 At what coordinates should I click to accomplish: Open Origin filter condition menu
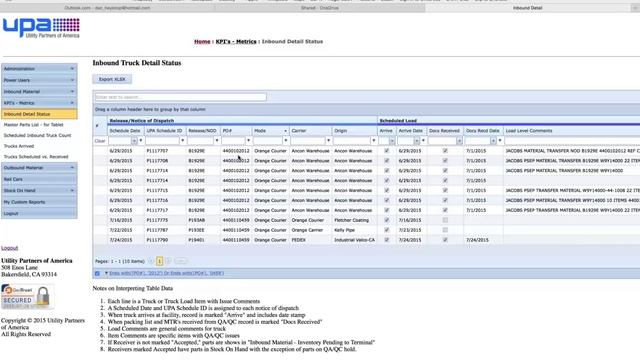373,141
